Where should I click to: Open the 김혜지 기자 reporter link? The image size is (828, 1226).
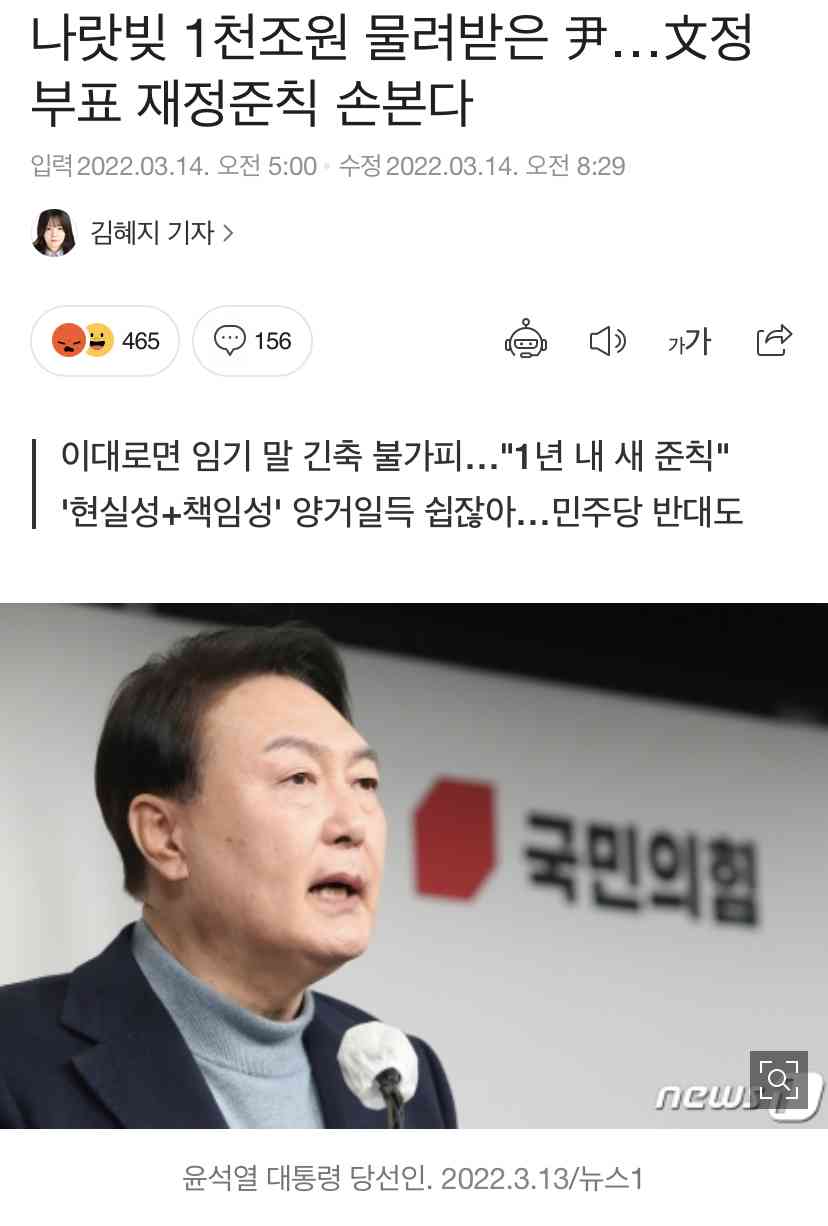coord(152,233)
